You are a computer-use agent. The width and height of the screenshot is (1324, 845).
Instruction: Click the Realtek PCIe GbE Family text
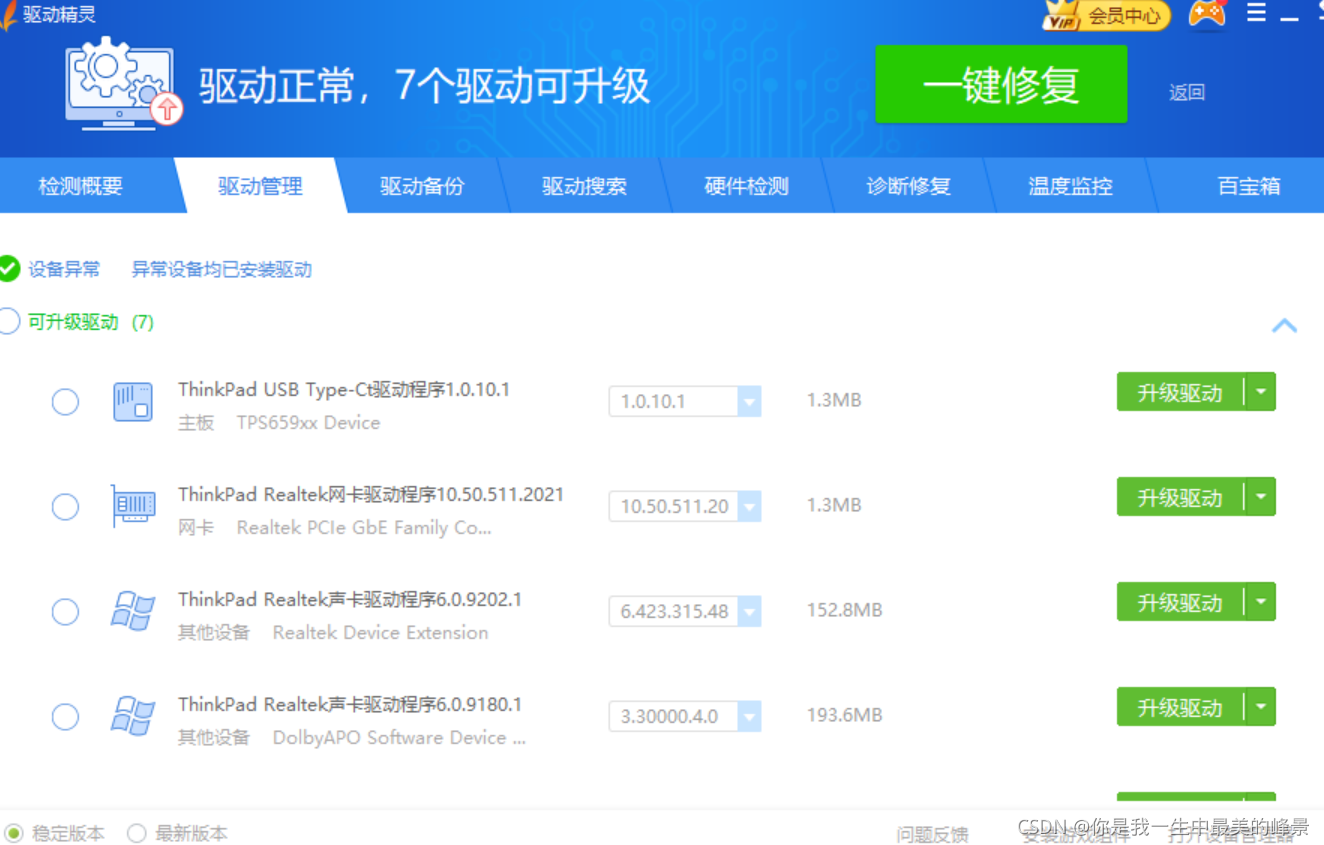[x=364, y=528]
